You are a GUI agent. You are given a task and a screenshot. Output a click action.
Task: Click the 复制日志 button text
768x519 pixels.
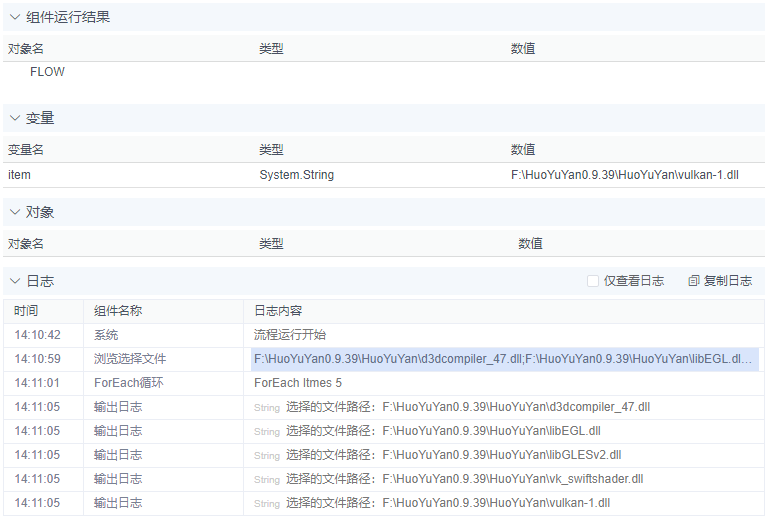click(x=728, y=281)
